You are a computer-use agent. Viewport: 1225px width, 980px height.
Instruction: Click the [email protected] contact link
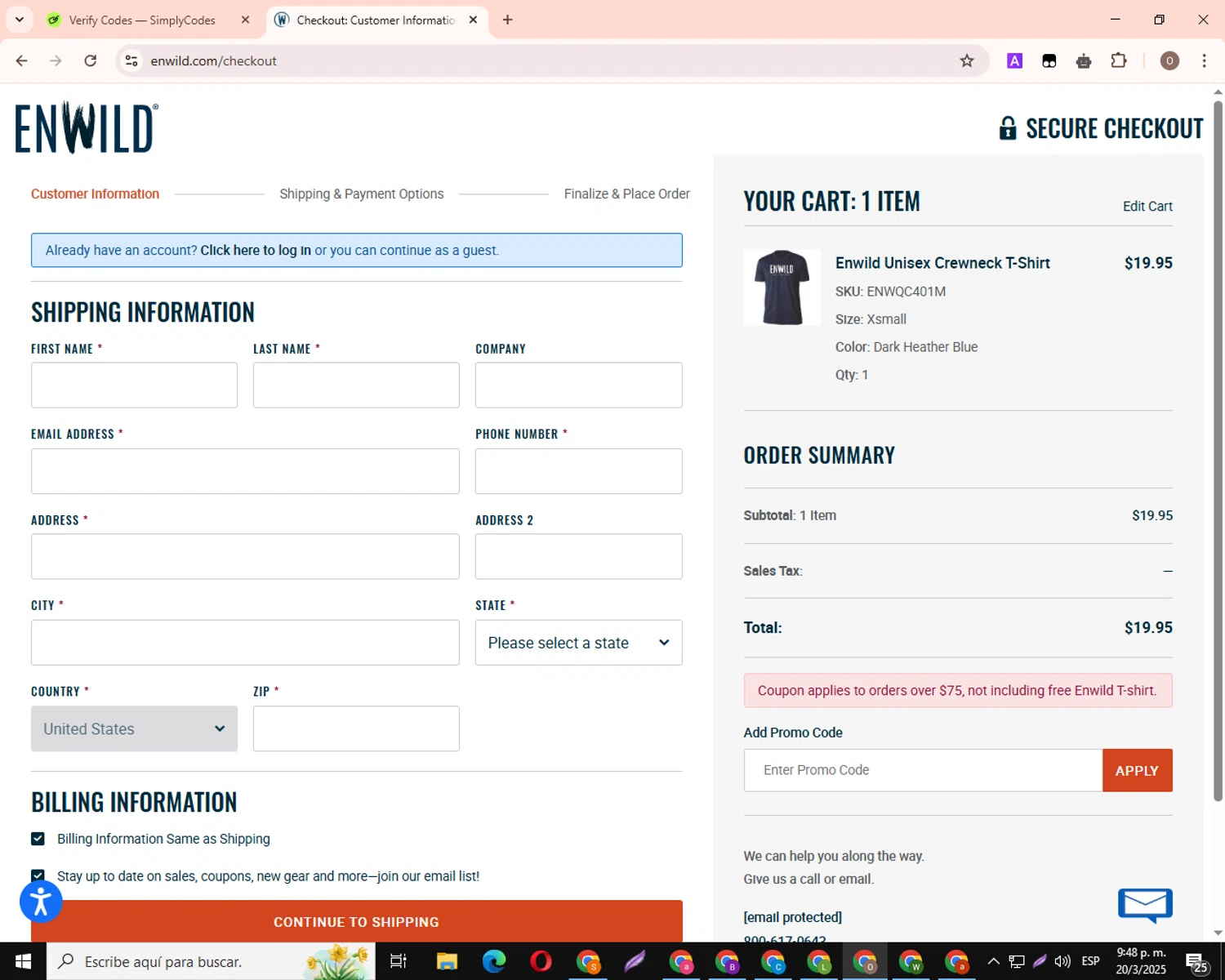click(x=792, y=917)
